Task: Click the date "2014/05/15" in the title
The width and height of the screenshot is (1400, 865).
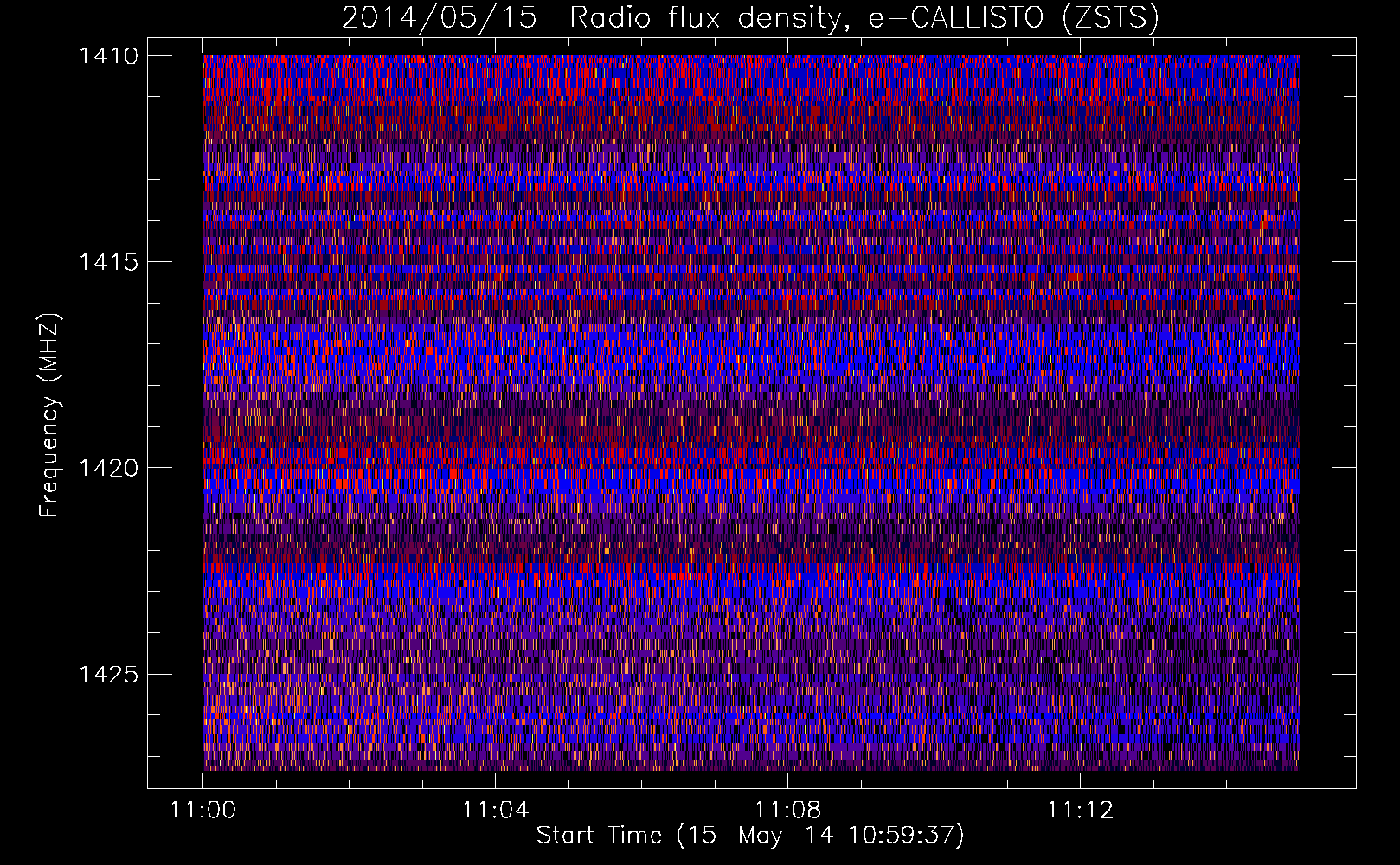Action: (440, 17)
